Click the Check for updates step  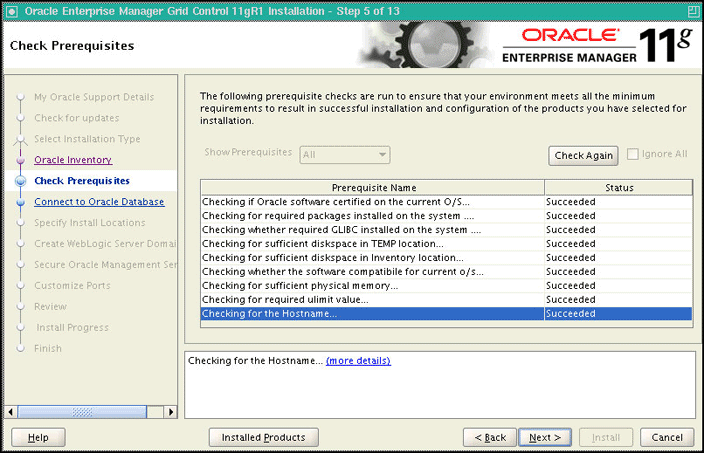tap(77, 118)
